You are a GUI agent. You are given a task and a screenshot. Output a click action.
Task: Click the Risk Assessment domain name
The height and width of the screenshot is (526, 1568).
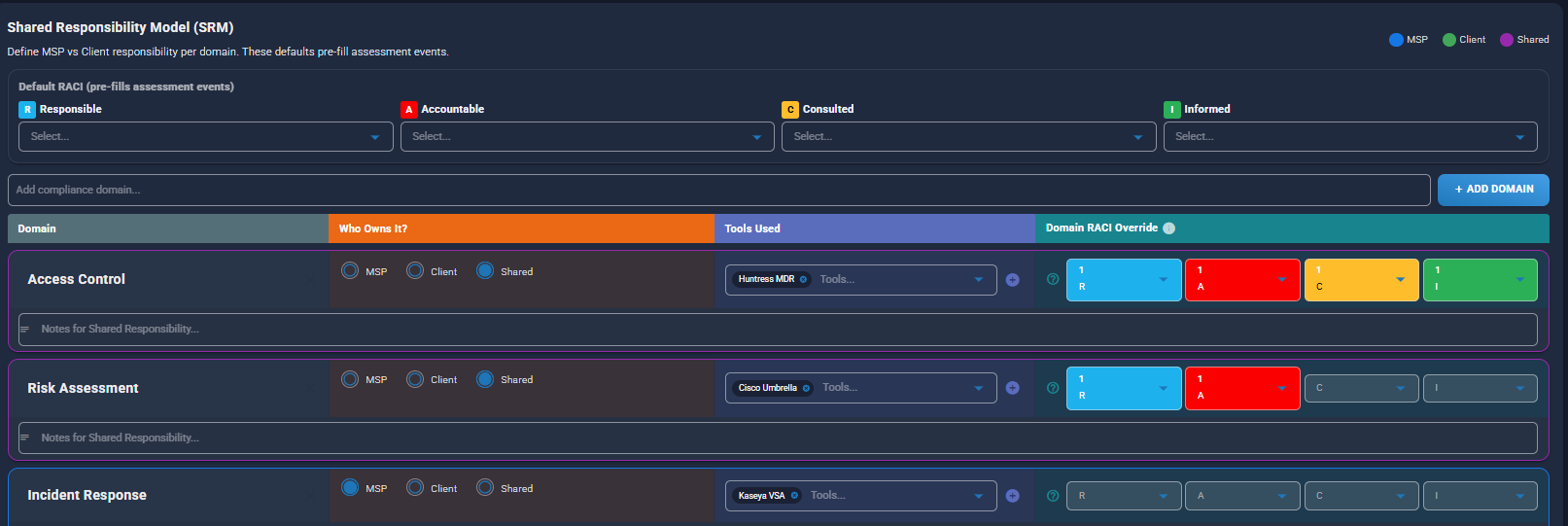[83, 388]
